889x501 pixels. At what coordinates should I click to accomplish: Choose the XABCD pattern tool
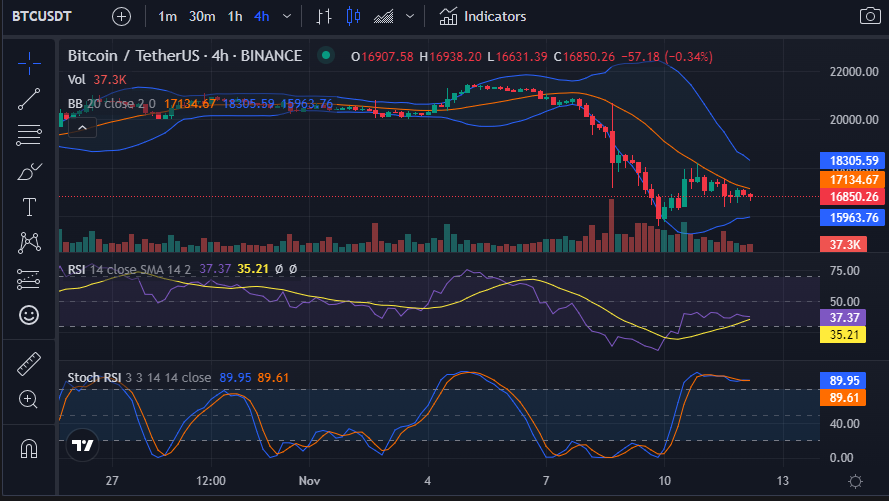pyautogui.click(x=29, y=243)
